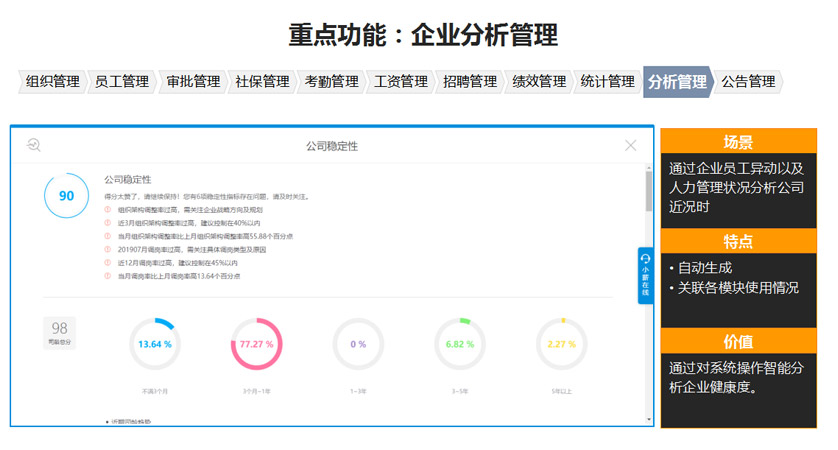This screenshot has width=838, height=450.
Task: Click the pink 77.27% donut chart
Action: tap(256, 344)
